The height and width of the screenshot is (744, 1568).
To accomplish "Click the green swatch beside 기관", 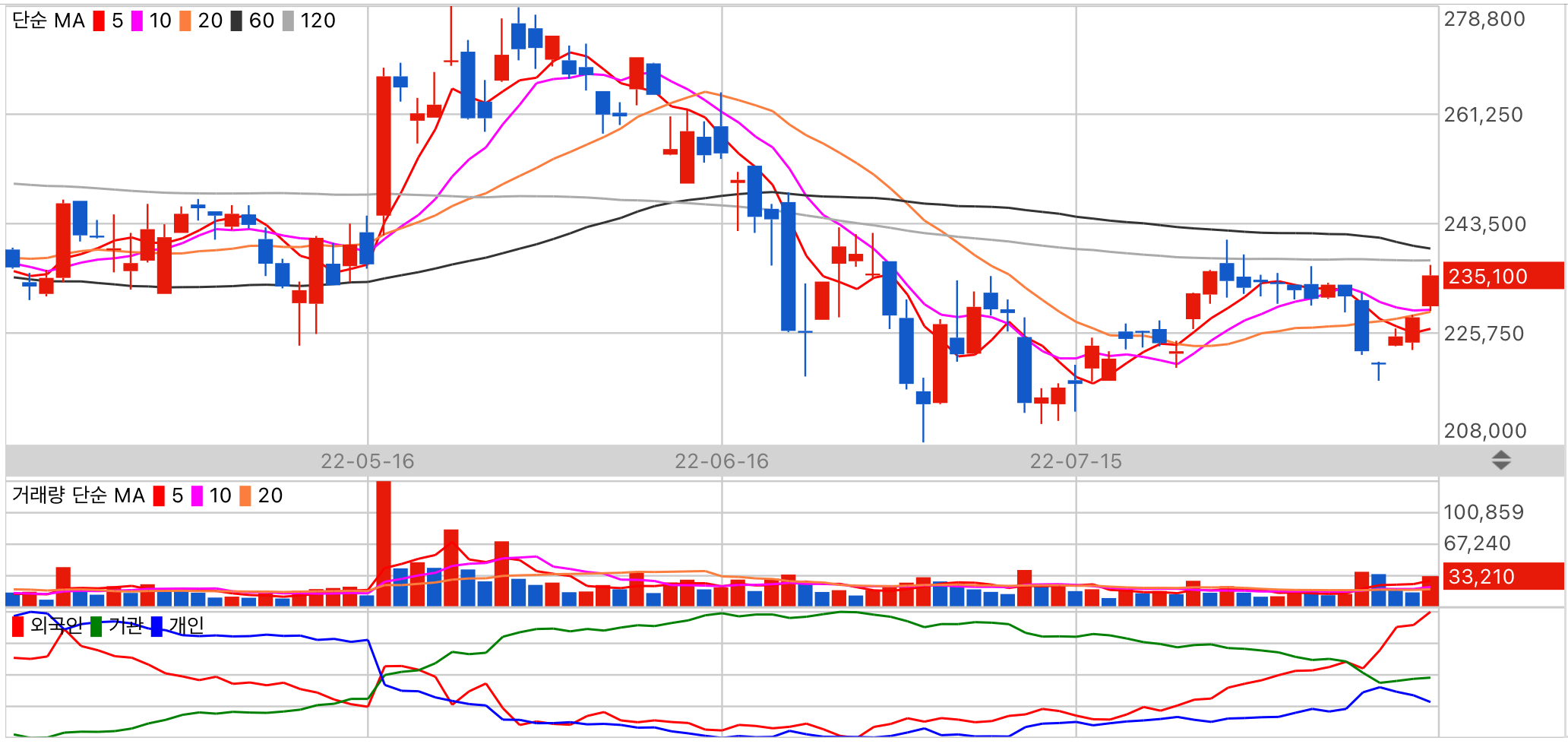I will pyautogui.click(x=96, y=626).
